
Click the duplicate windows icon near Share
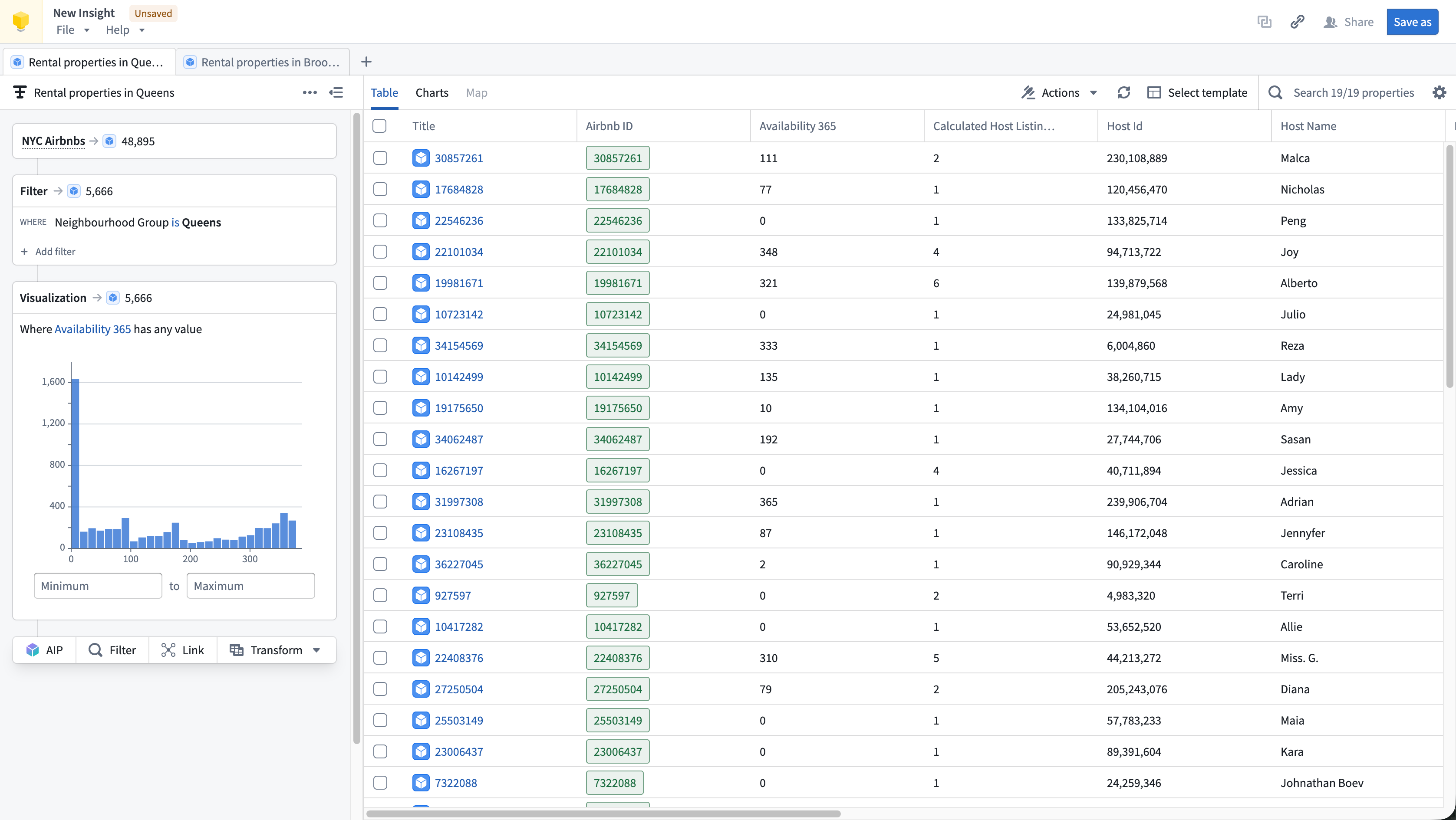coord(1264,22)
